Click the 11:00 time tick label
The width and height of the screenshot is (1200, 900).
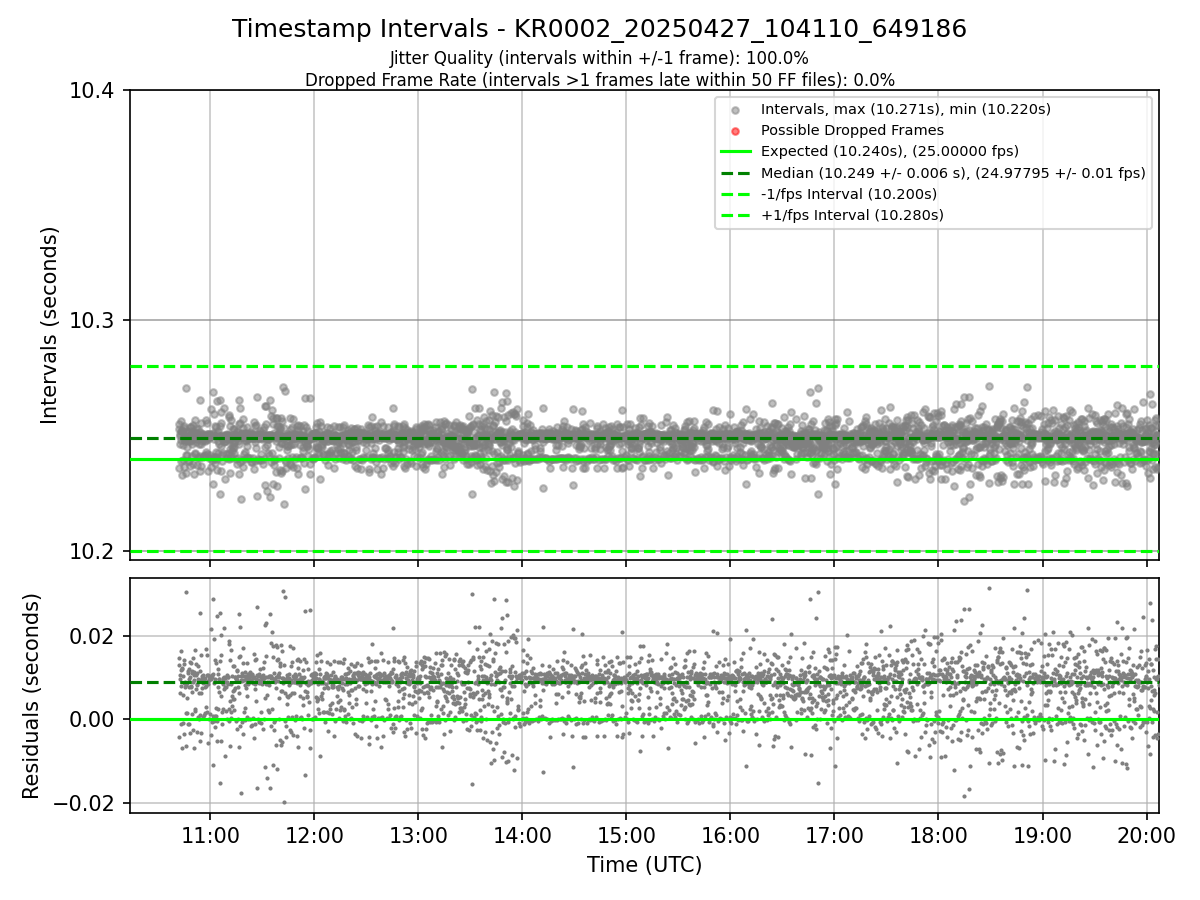point(210,836)
